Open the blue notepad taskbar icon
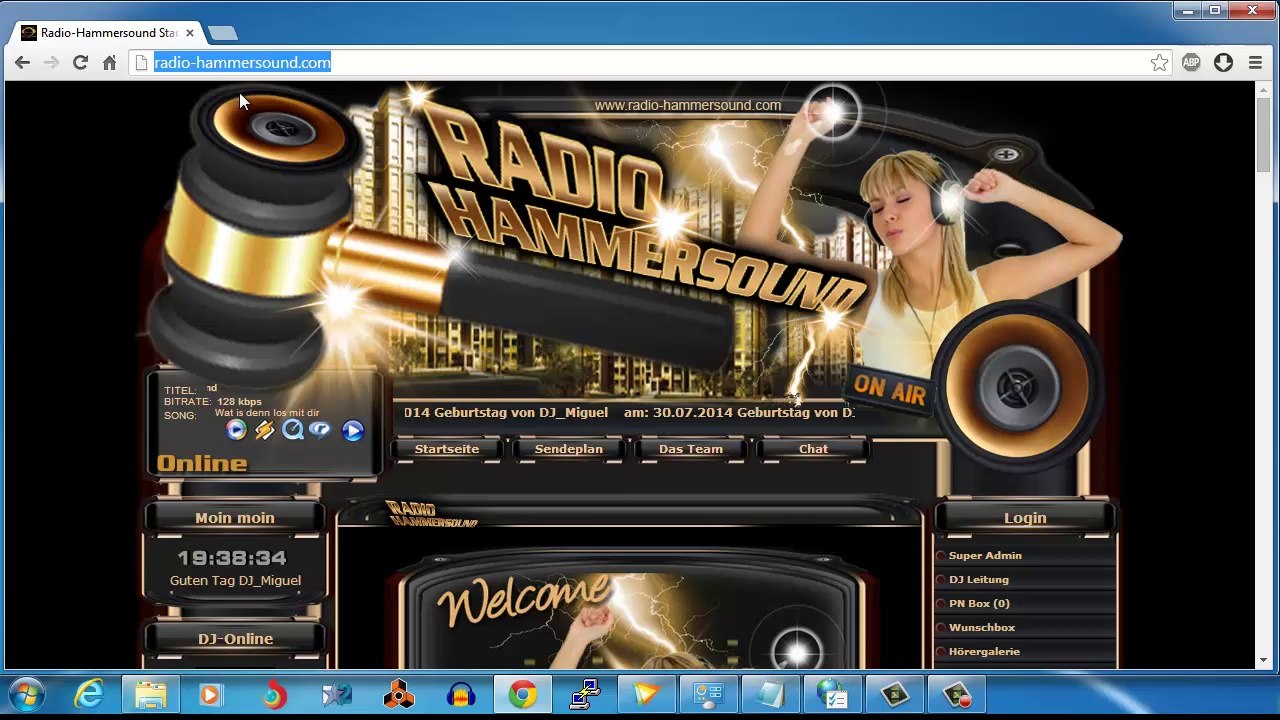1280x720 pixels. 771,695
